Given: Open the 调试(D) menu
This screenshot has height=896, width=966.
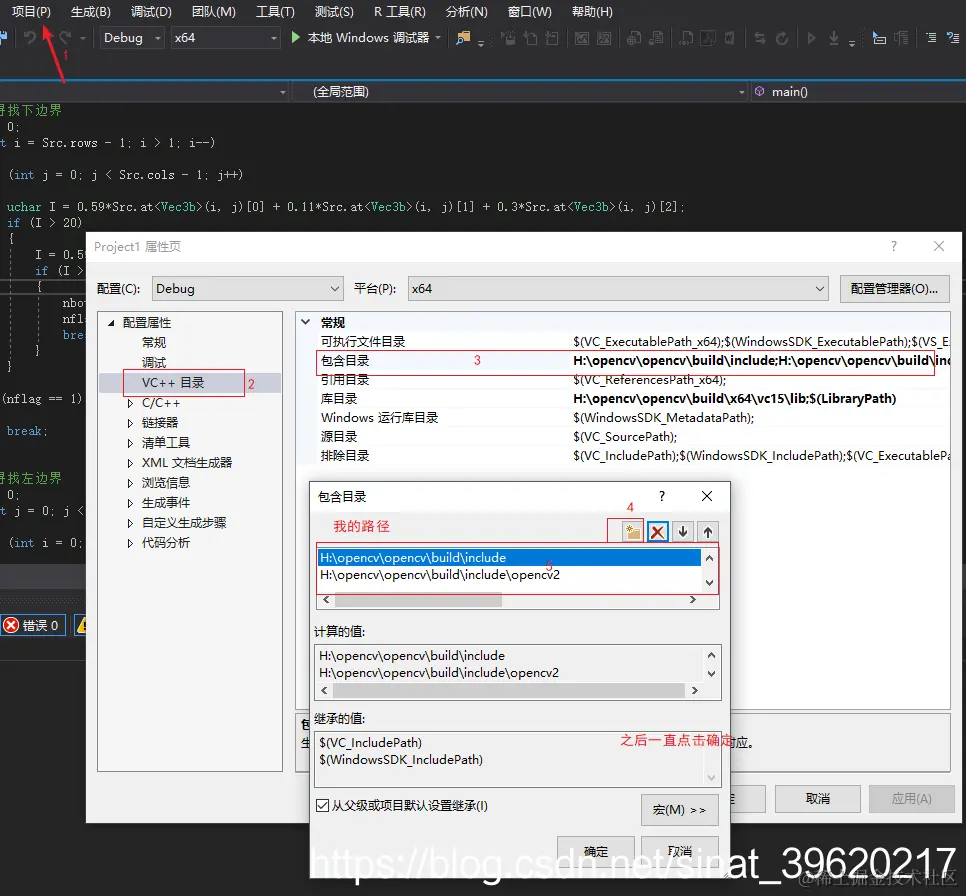Looking at the screenshot, I should [x=151, y=12].
